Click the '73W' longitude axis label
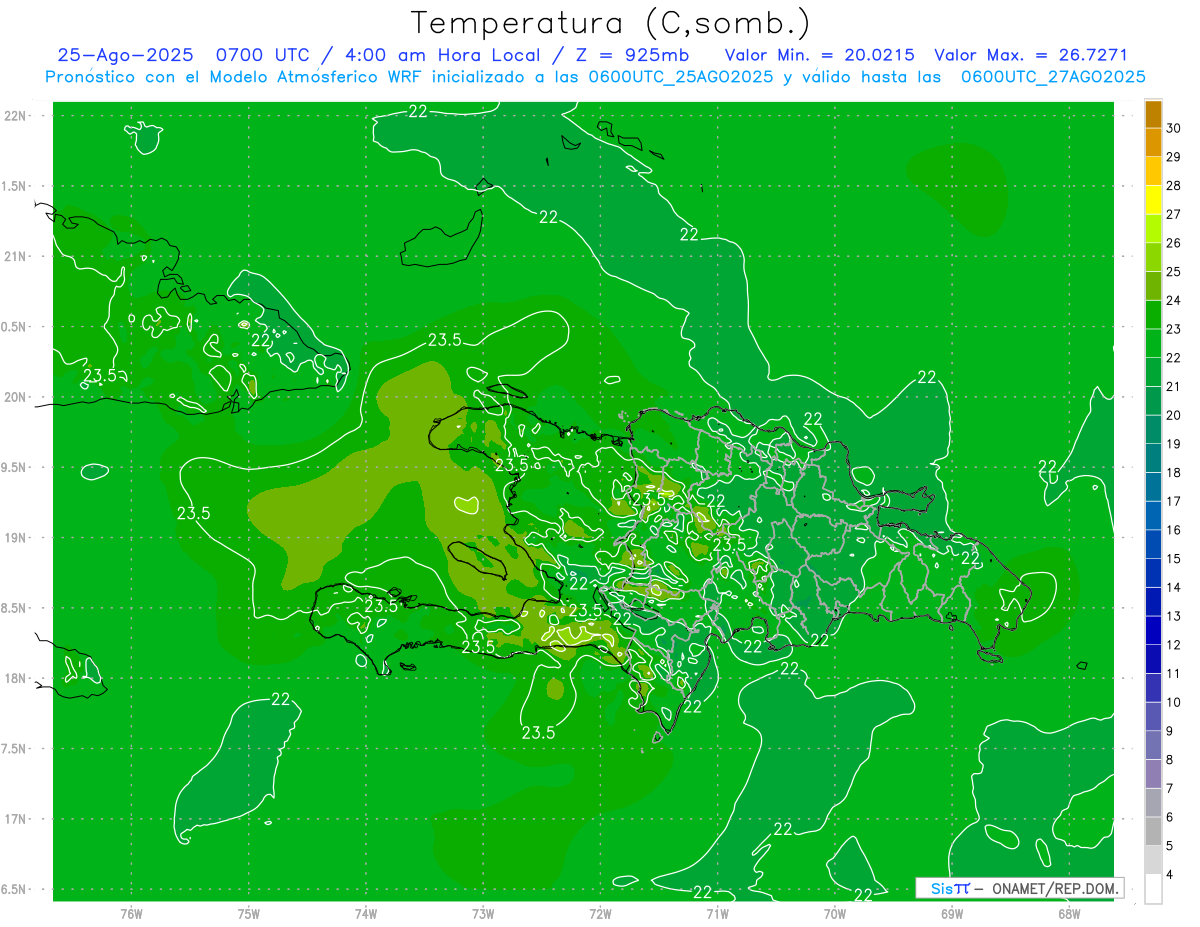This screenshot has height=927, width=1200. pyautogui.click(x=483, y=913)
